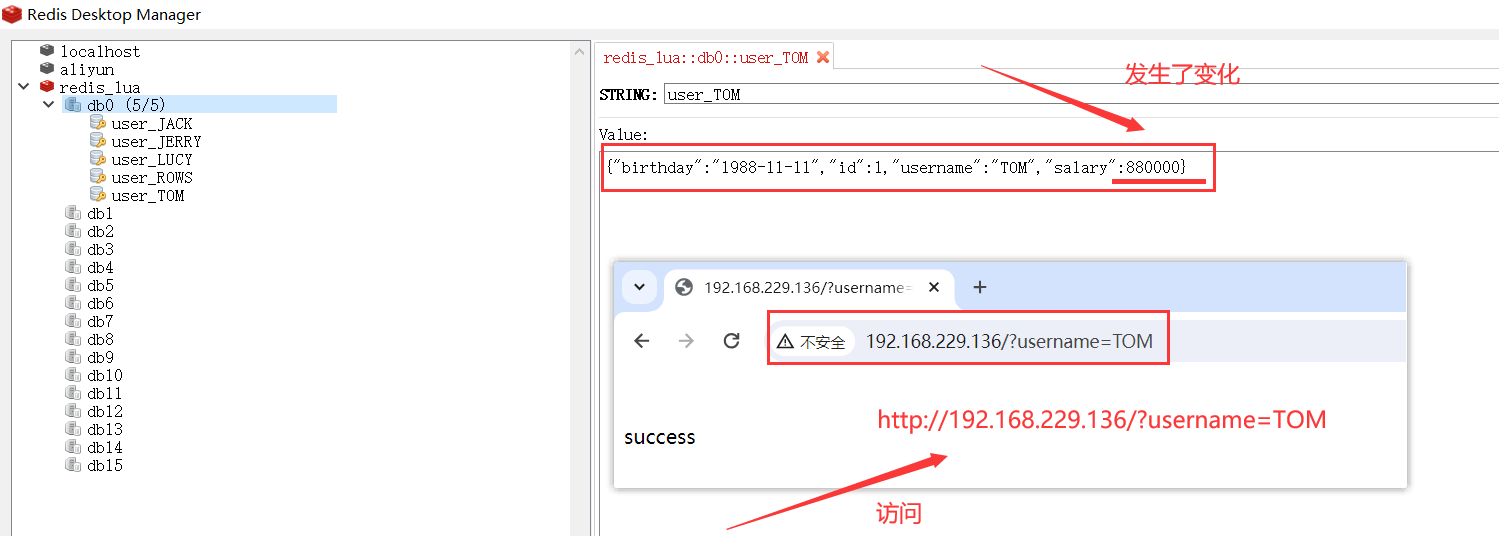Click the key icon beside user_ROWS
Image resolution: width=1499 pixels, height=536 pixels.
tap(98, 177)
